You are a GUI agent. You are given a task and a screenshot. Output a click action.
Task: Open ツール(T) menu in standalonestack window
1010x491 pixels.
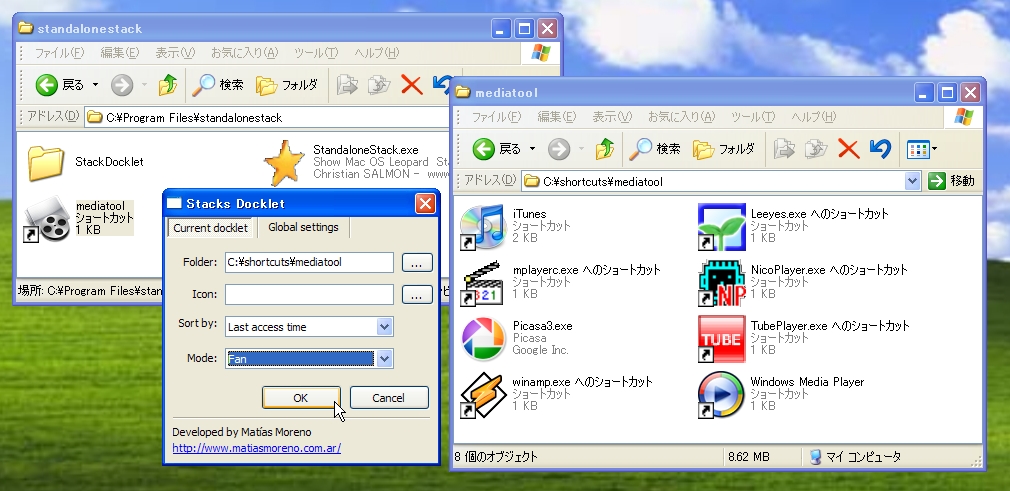[x=316, y=52]
